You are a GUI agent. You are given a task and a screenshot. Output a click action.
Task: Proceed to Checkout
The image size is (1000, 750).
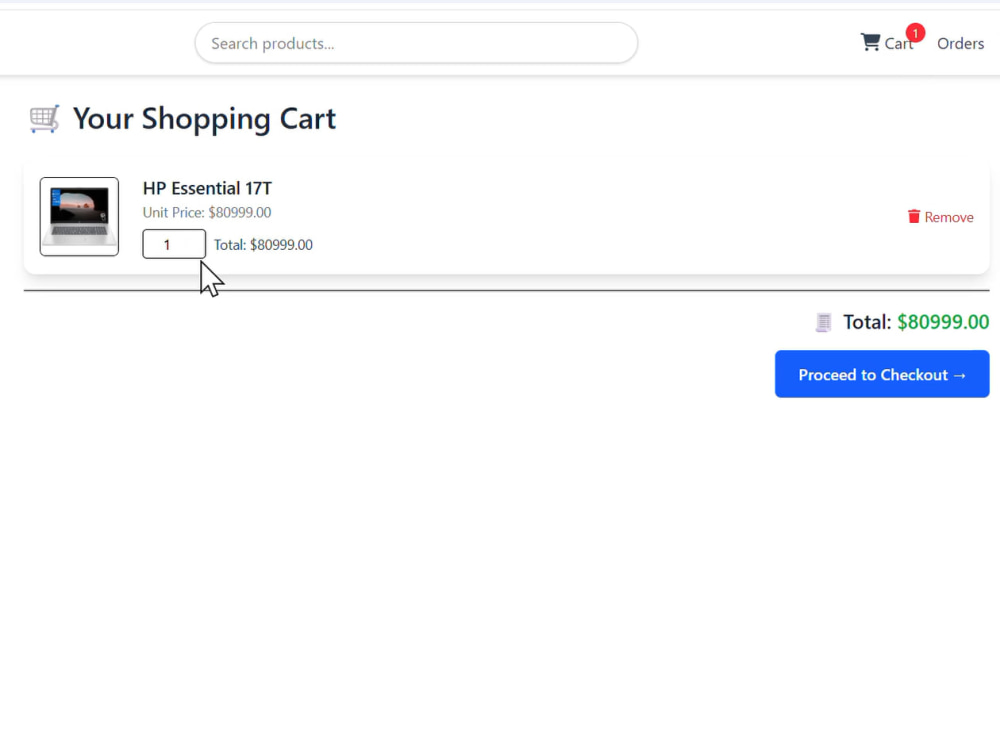tap(882, 374)
